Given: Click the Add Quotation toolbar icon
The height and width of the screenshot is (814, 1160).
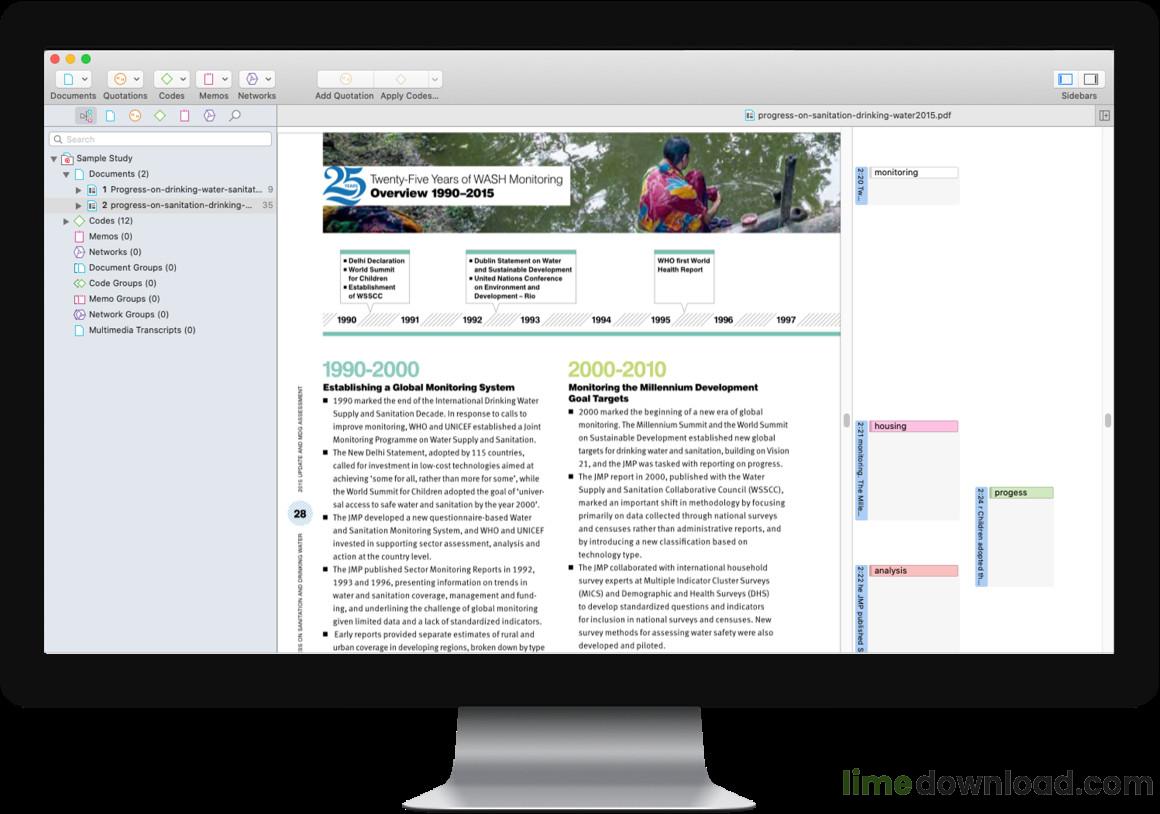Looking at the screenshot, I should 345,79.
